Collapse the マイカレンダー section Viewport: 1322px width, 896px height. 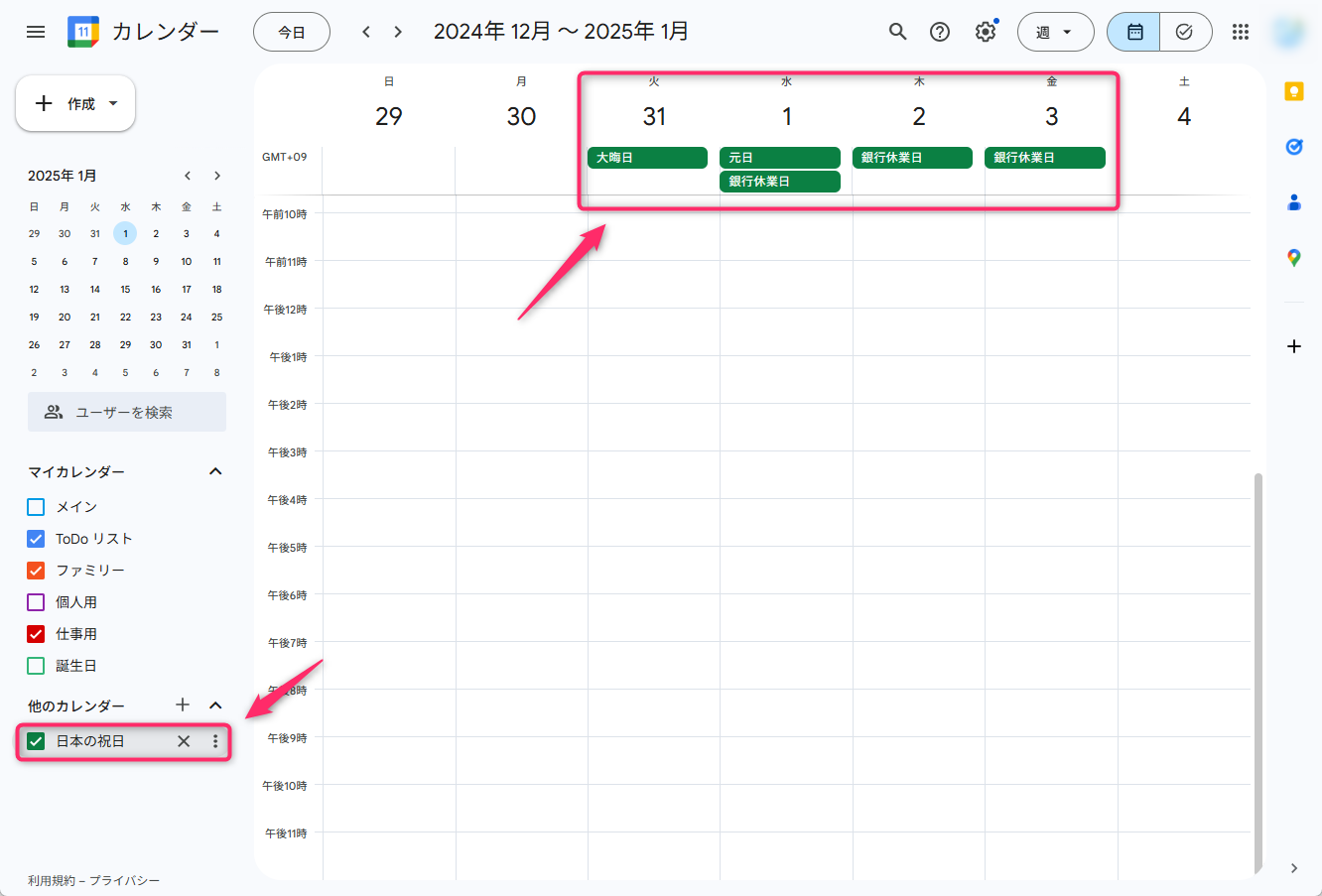click(x=215, y=470)
